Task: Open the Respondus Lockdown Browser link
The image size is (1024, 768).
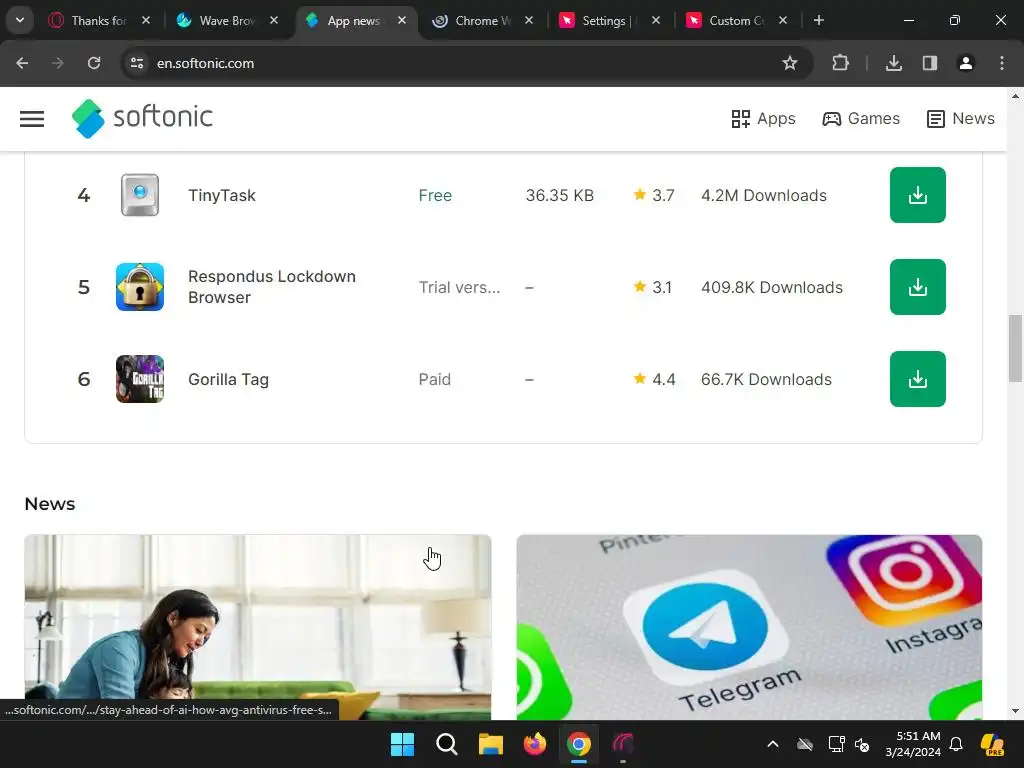Action: coord(272,287)
